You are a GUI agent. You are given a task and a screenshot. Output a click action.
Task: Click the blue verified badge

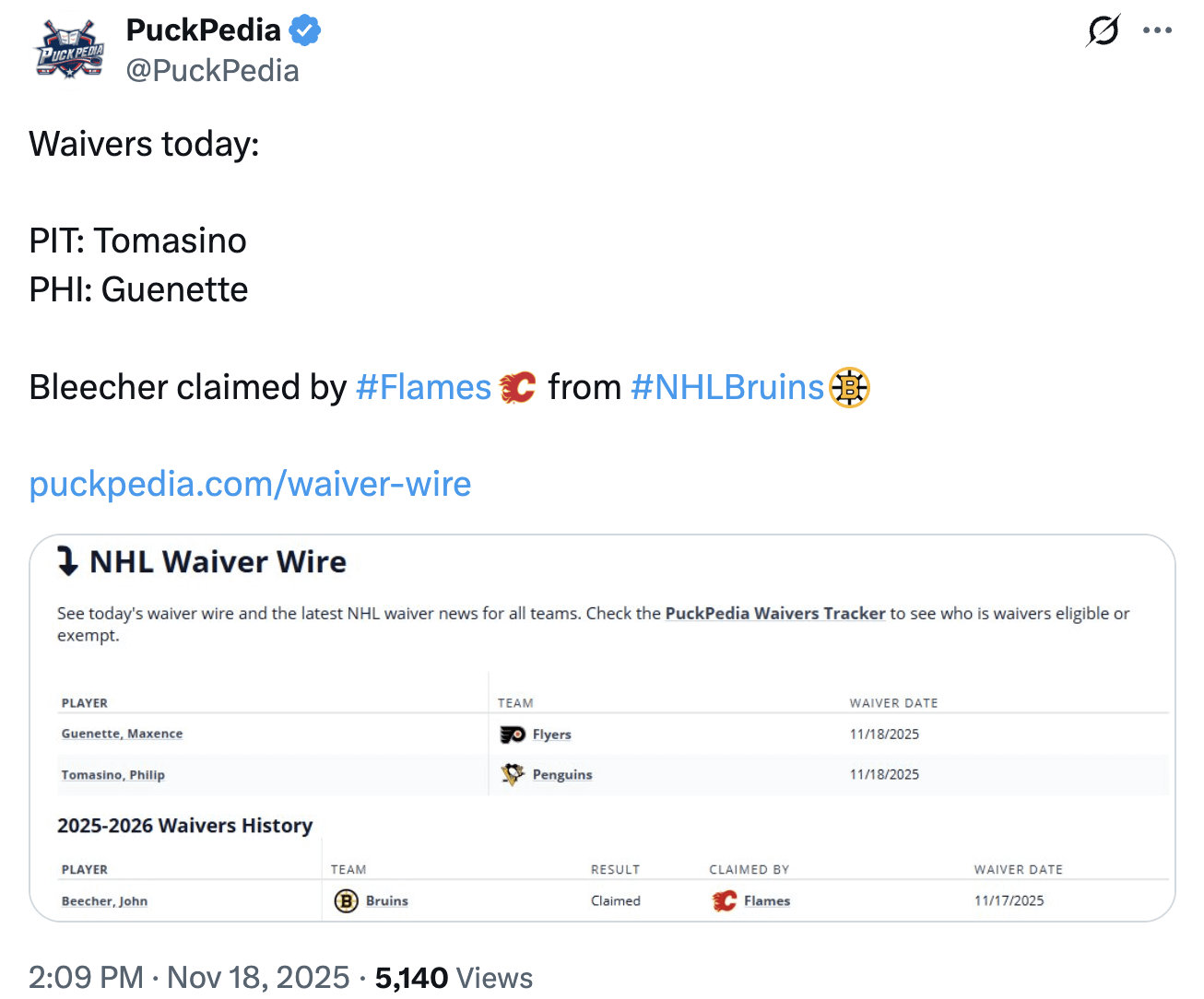point(305,30)
